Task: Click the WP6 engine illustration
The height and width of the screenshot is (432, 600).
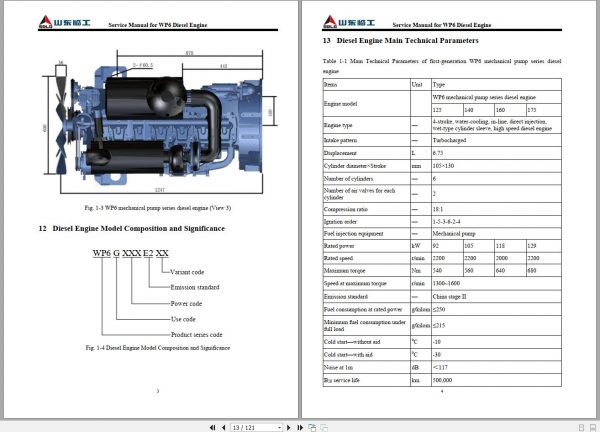Action: [x=159, y=122]
